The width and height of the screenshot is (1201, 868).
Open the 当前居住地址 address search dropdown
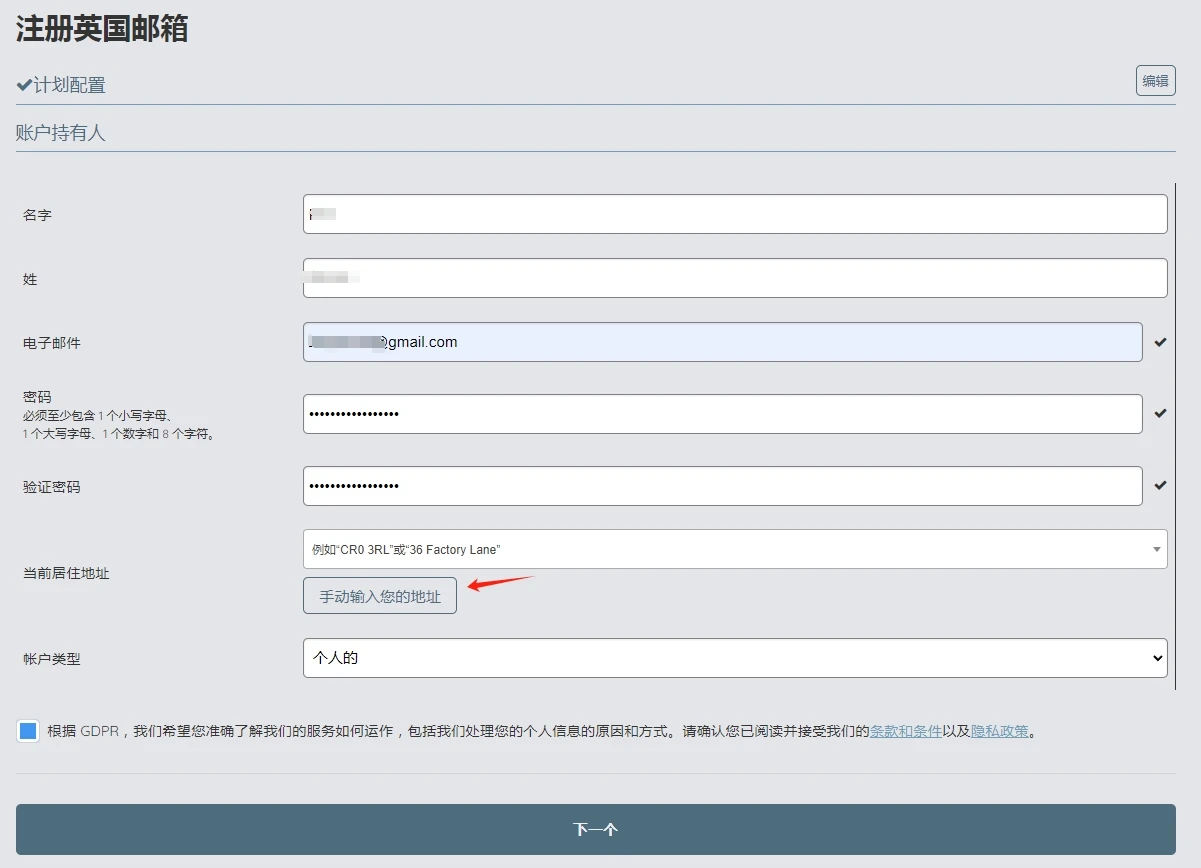click(x=735, y=549)
